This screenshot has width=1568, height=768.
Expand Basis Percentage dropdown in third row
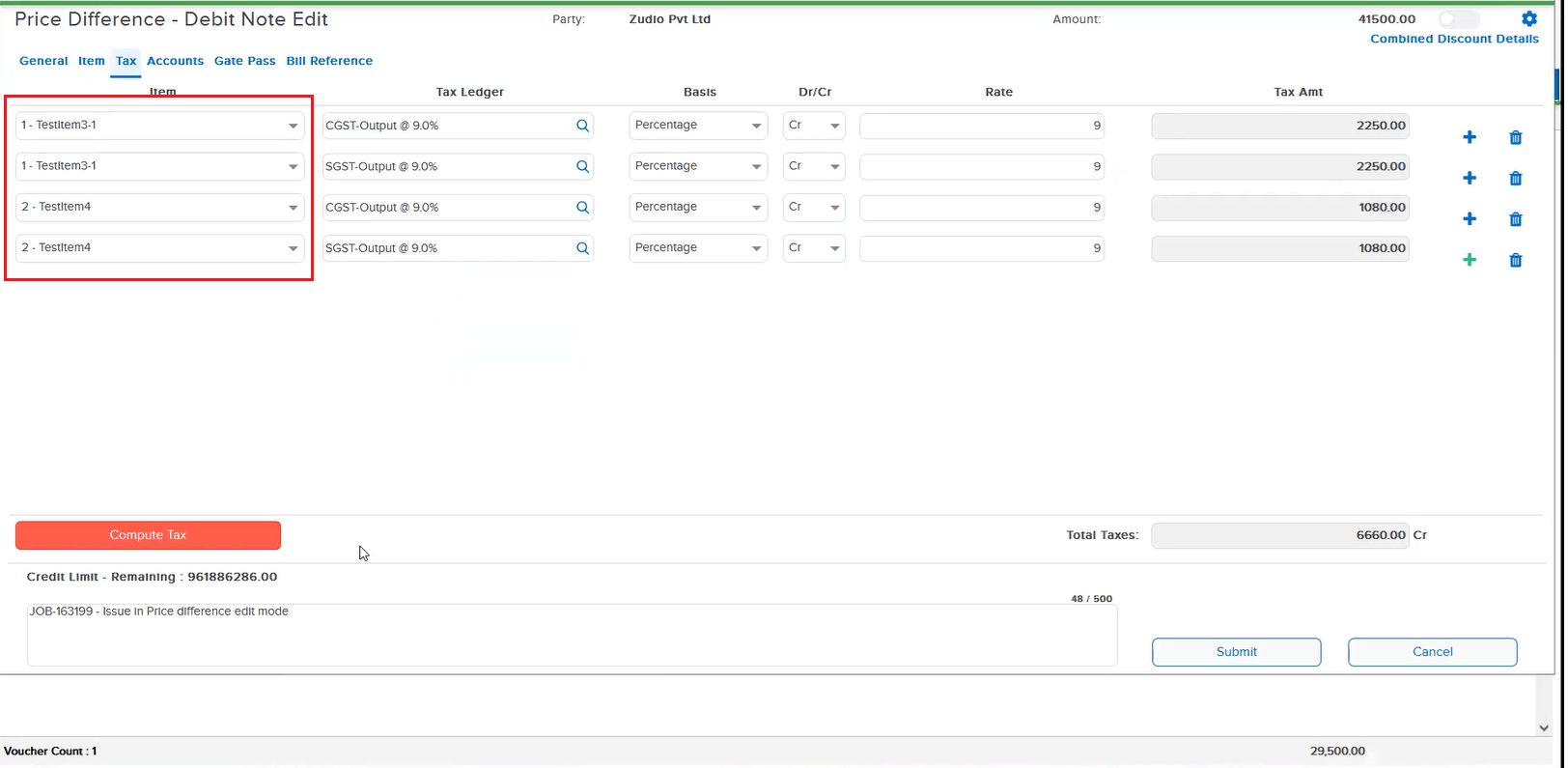tap(698, 207)
